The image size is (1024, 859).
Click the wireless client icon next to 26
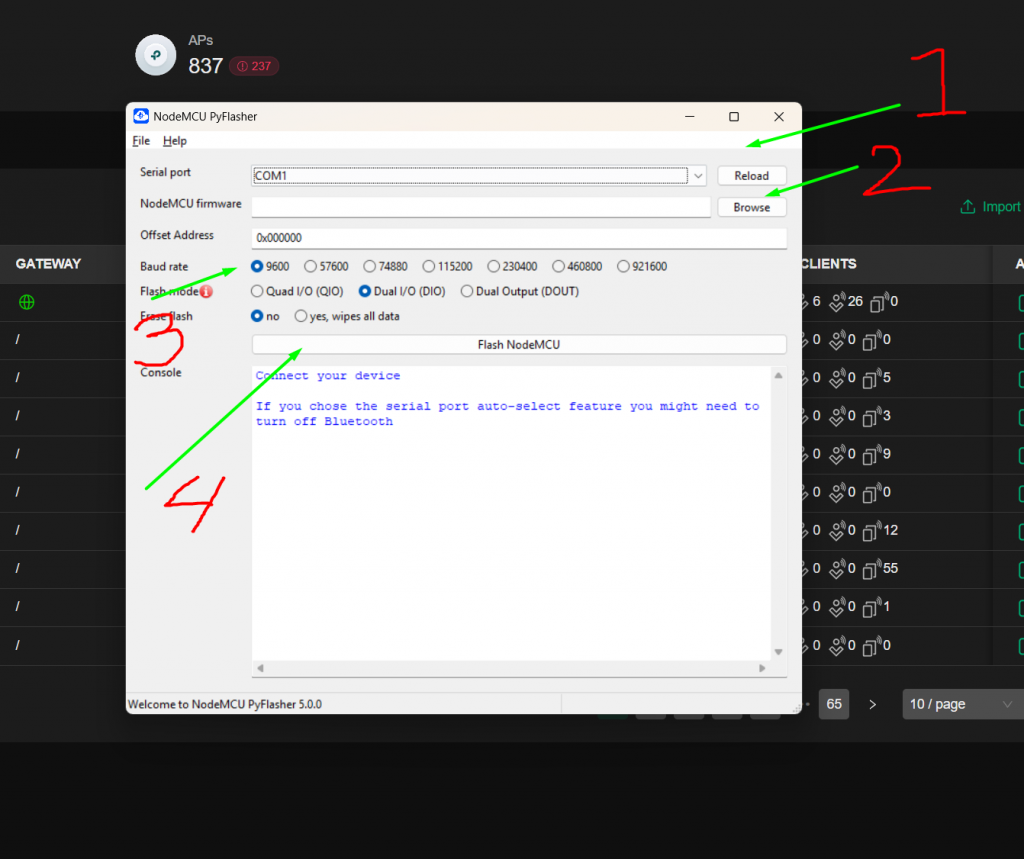837,302
